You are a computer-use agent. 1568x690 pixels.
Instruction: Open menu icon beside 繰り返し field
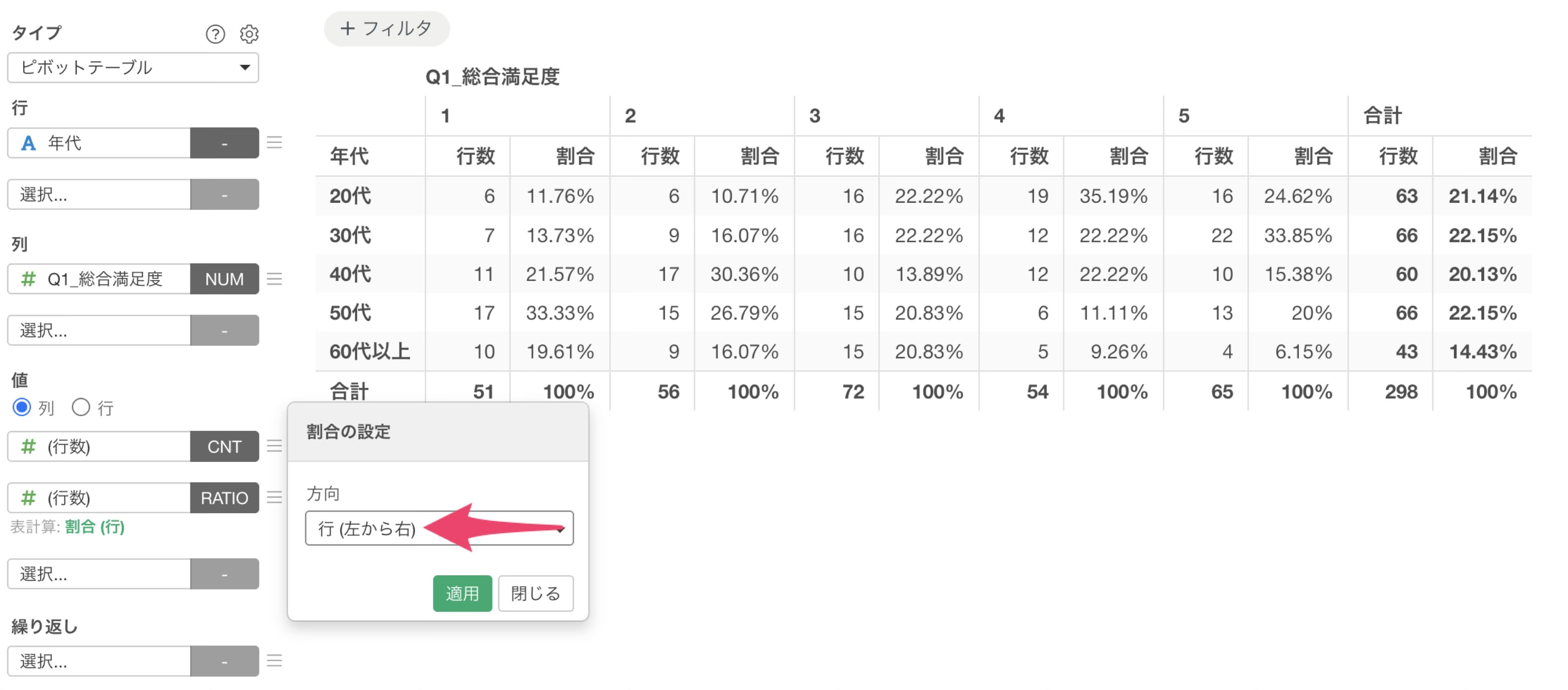[x=275, y=660]
